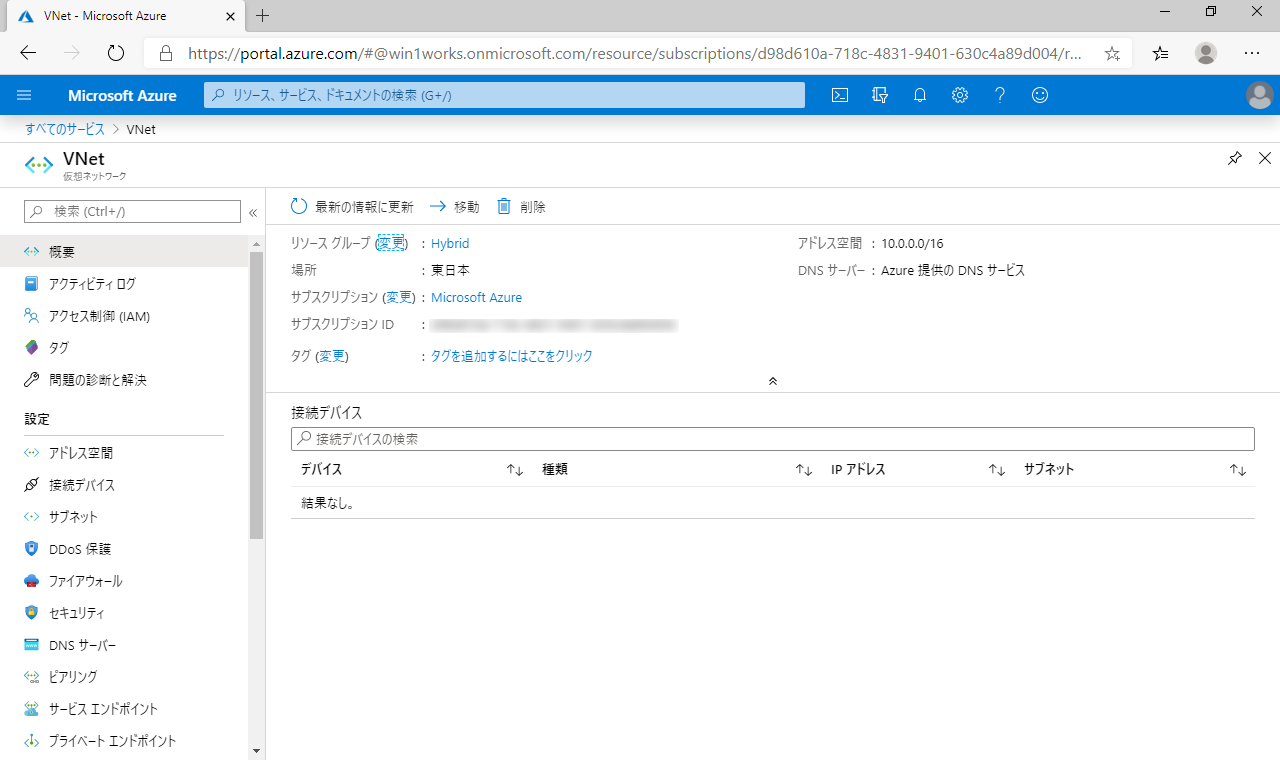Open アクセス制御 (IAM) menu item
The height and width of the screenshot is (760, 1280).
pos(124,316)
